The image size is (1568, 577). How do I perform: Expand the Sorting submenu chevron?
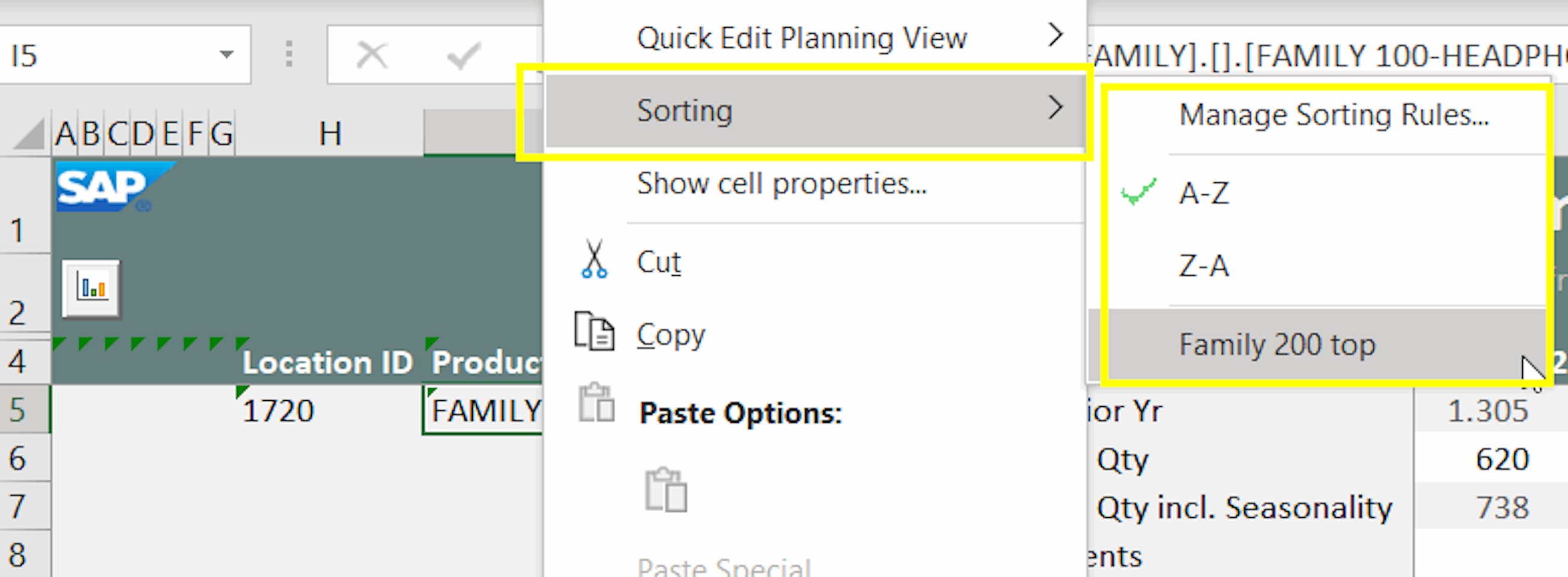click(1056, 110)
